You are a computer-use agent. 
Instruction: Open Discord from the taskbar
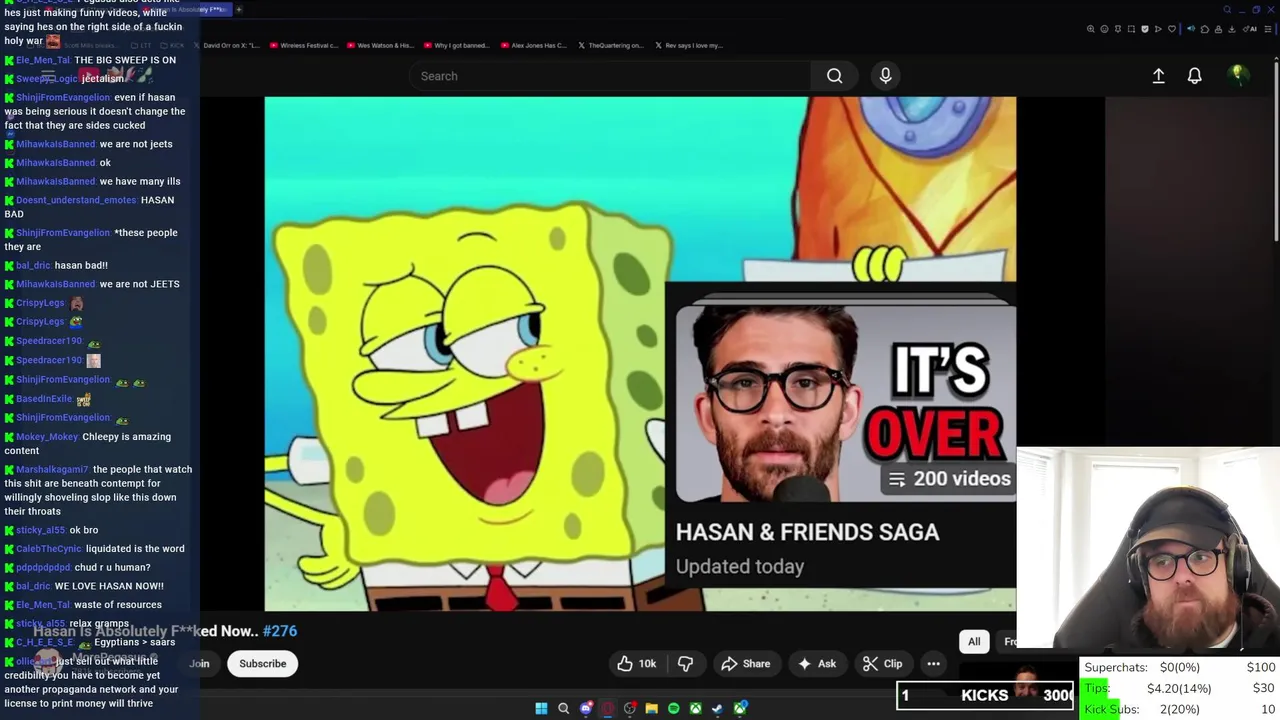(586, 708)
